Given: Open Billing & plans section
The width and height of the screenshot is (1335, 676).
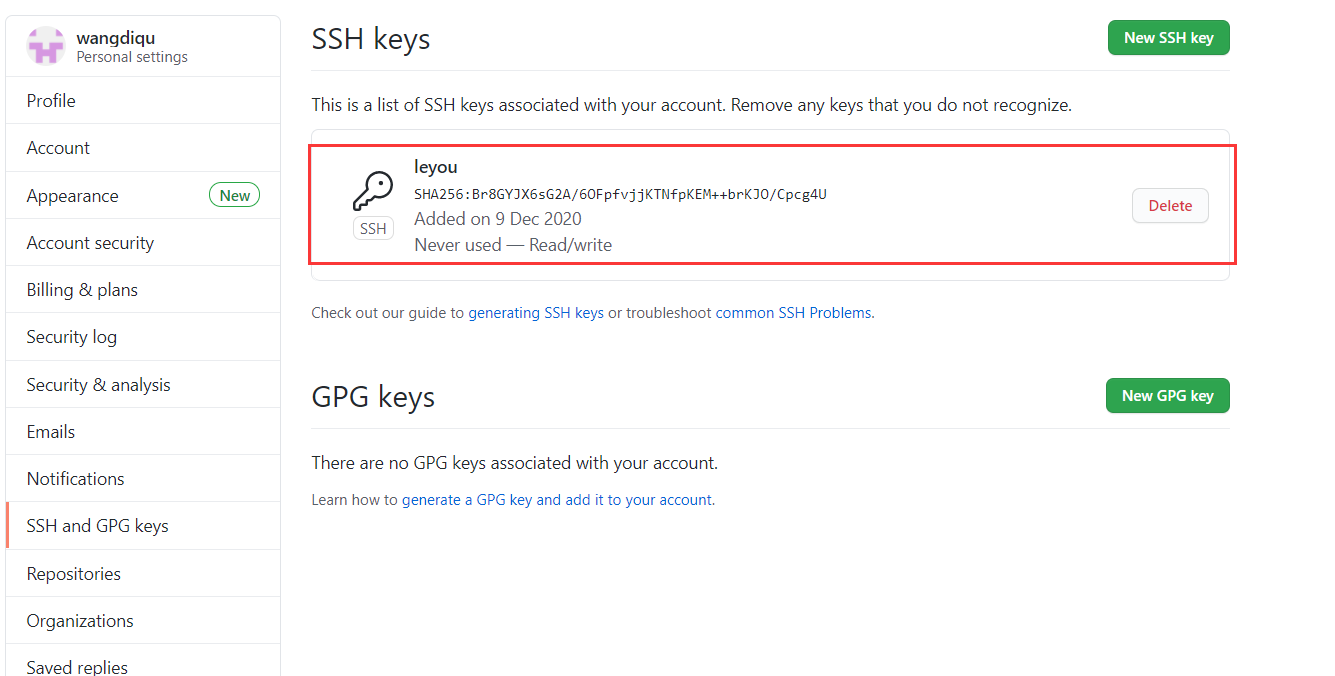Looking at the screenshot, I should tap(82, 290).
